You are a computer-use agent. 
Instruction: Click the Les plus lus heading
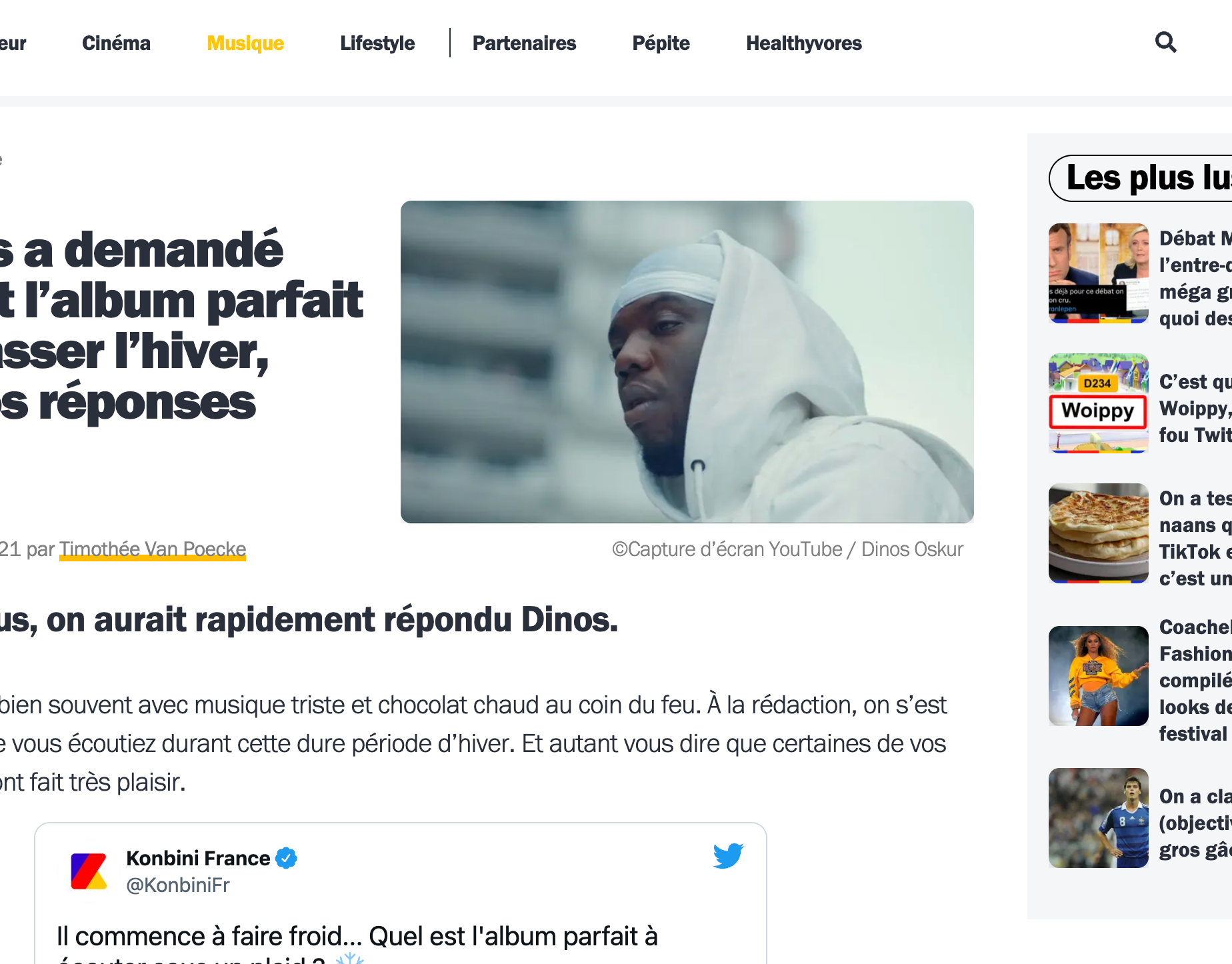click(1148, 178)
